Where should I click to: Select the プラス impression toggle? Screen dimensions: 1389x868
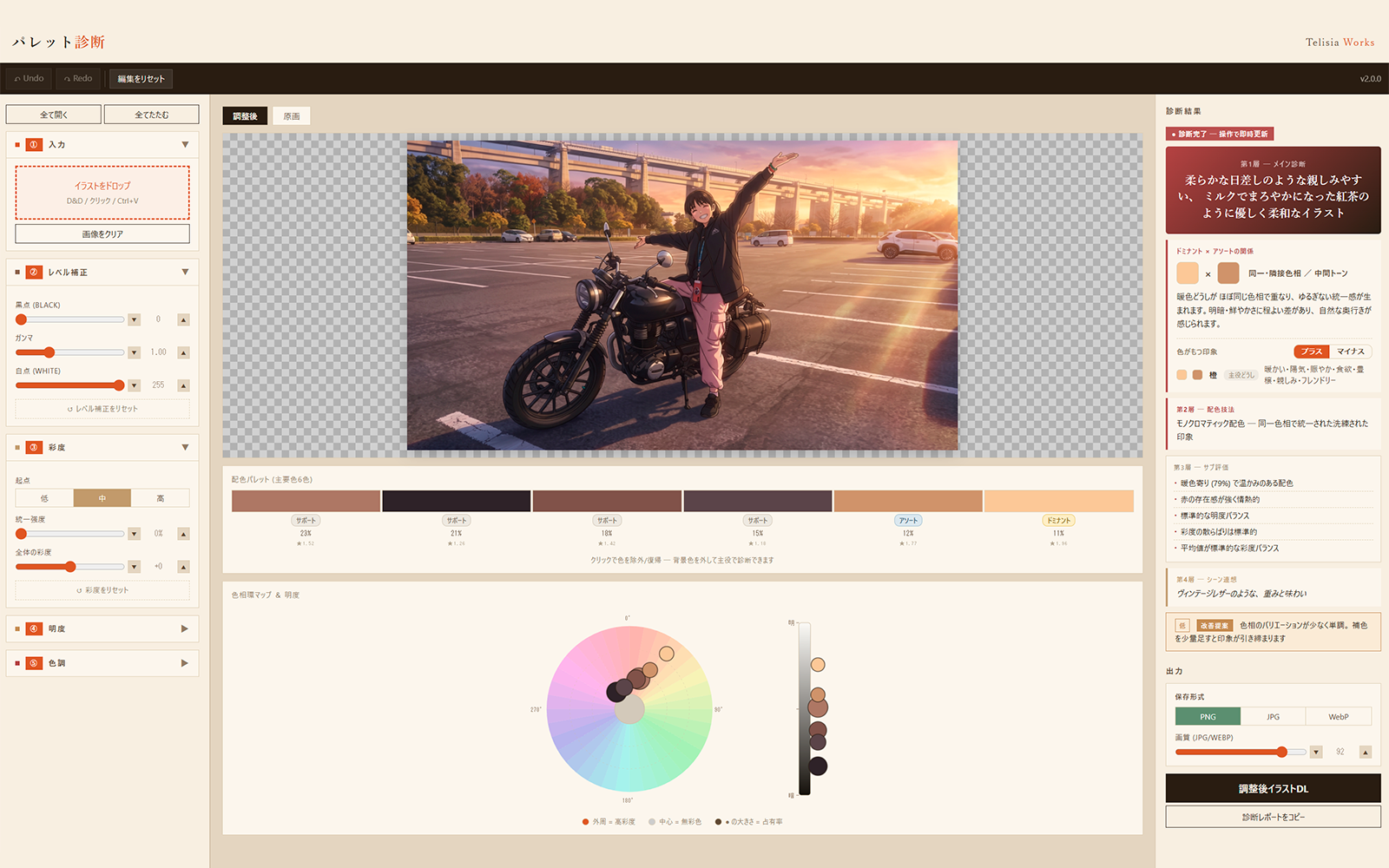coord(1312,352)
